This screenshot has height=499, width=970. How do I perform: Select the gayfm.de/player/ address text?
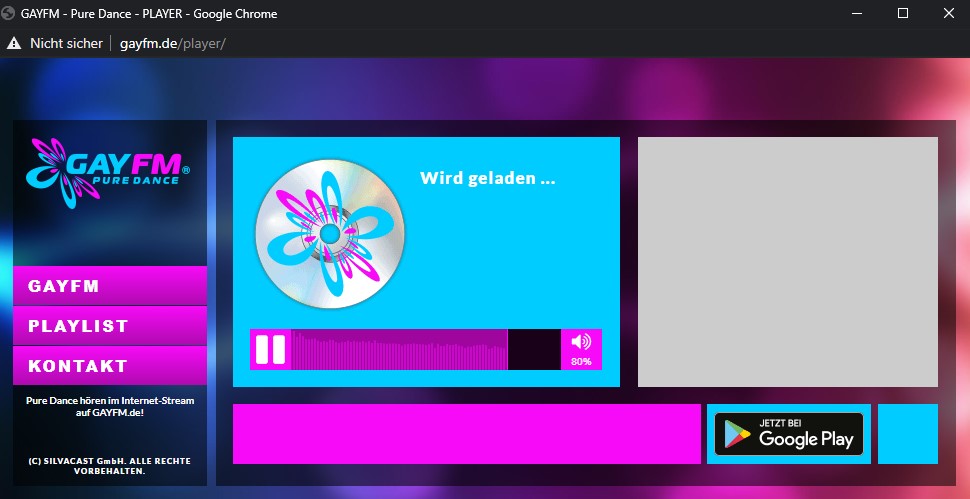(x=172, y=43)
